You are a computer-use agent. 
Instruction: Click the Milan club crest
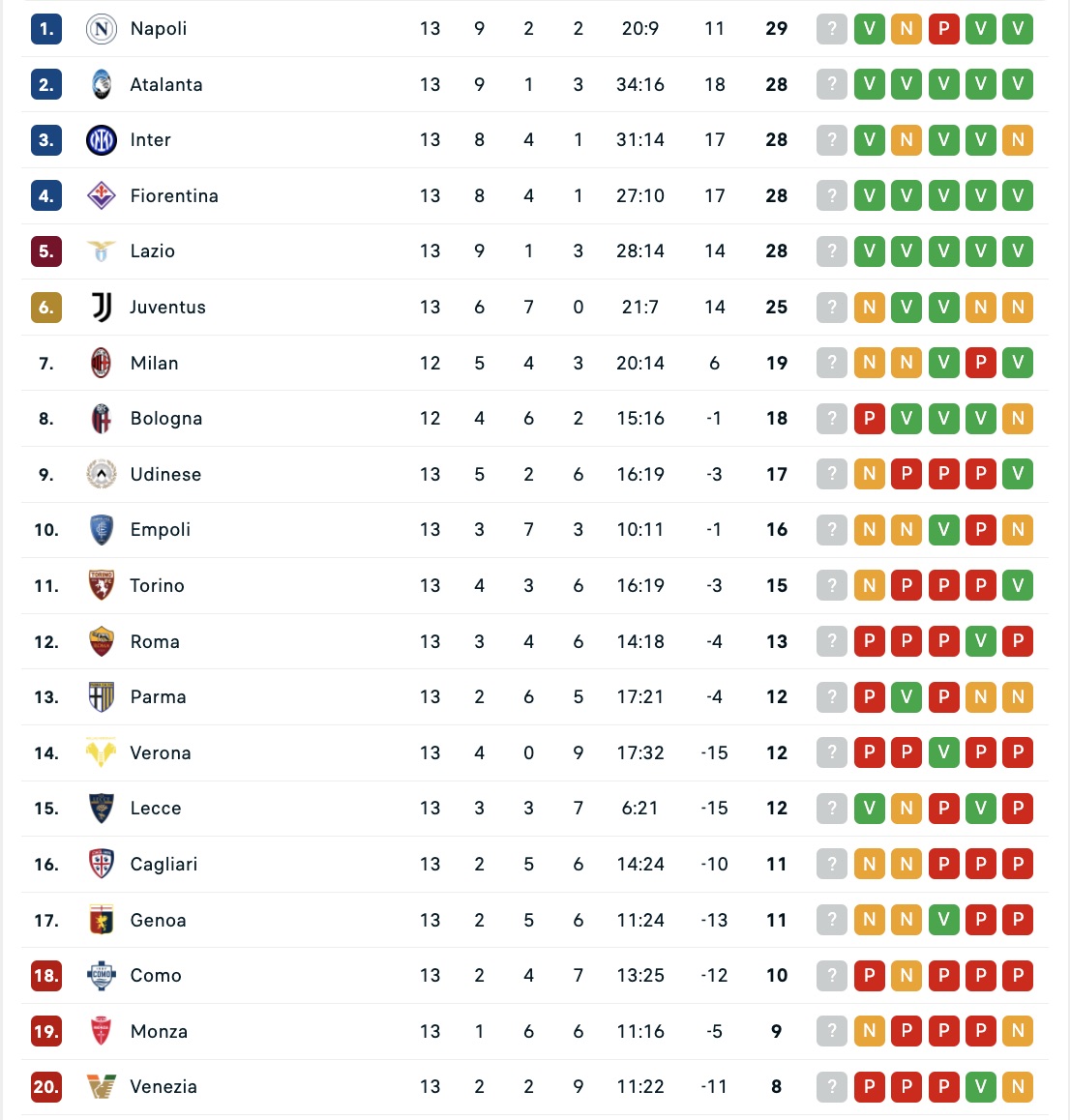click(102, 363)
